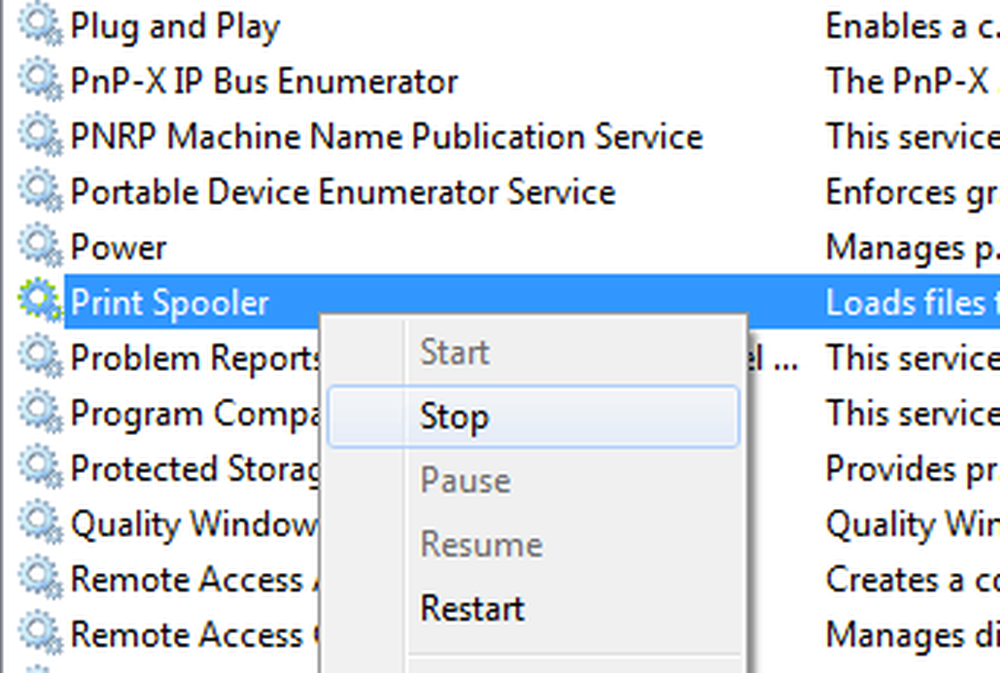1000x673 pixels.
Task: Click the Power service gear icon
Action: tap(41, 247)
